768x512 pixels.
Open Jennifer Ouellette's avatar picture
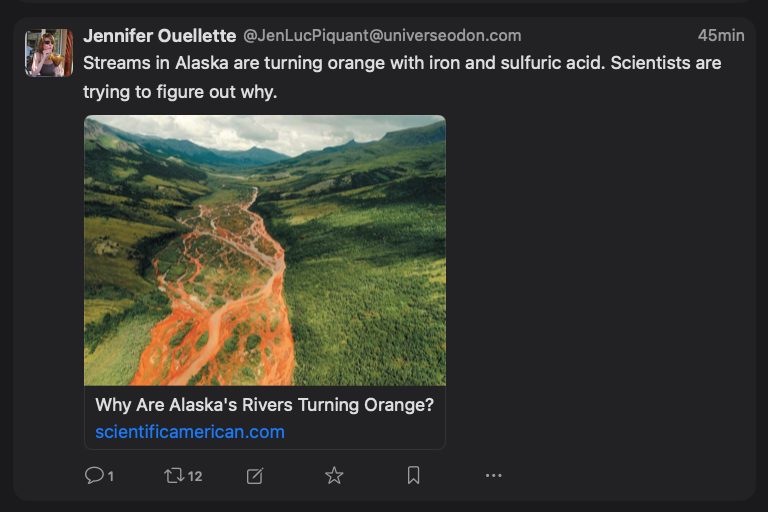pos(49,53)
